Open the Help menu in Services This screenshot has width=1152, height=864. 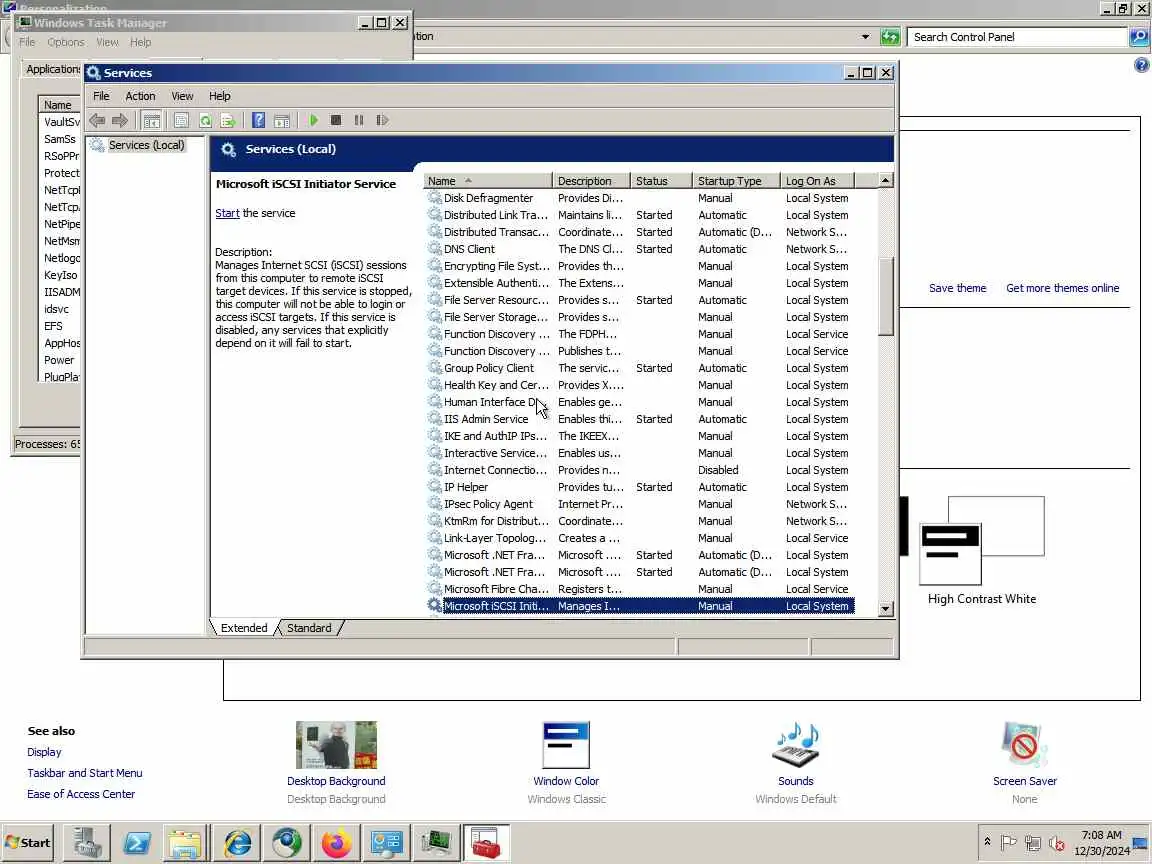pyautogui.click(x=220, y=96)
